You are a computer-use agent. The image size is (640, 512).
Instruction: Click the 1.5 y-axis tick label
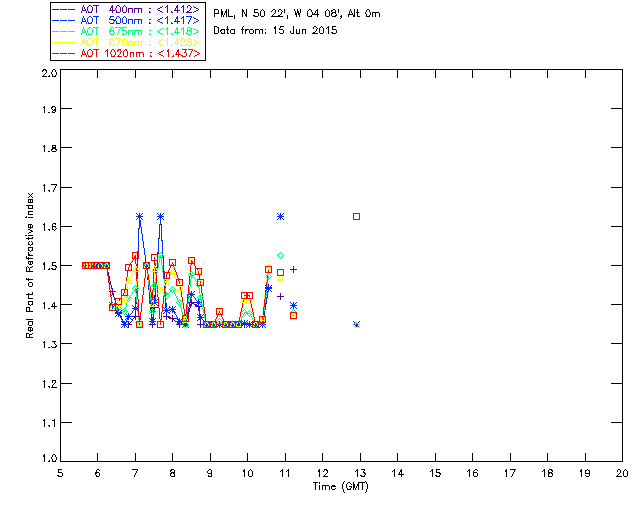49,266
